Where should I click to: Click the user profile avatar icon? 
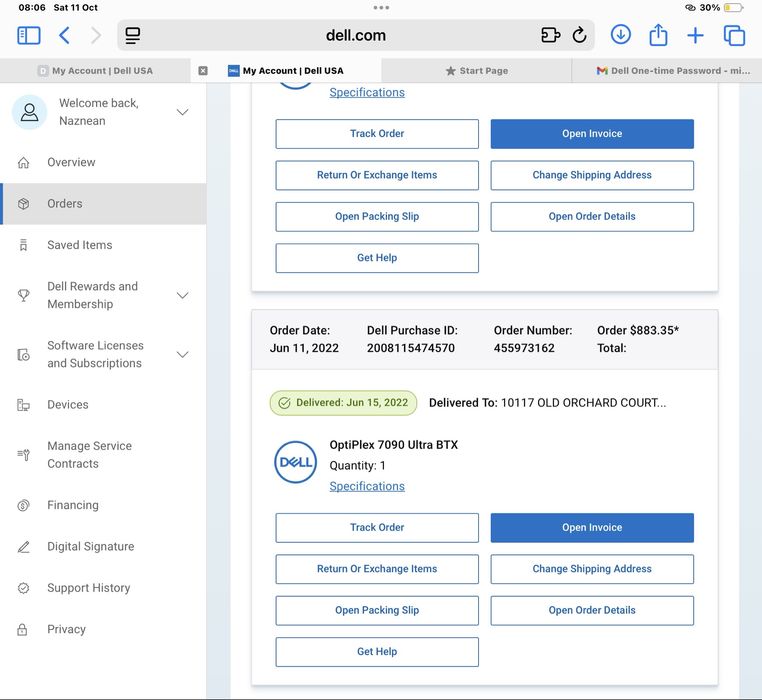click(x=29, y=112)
